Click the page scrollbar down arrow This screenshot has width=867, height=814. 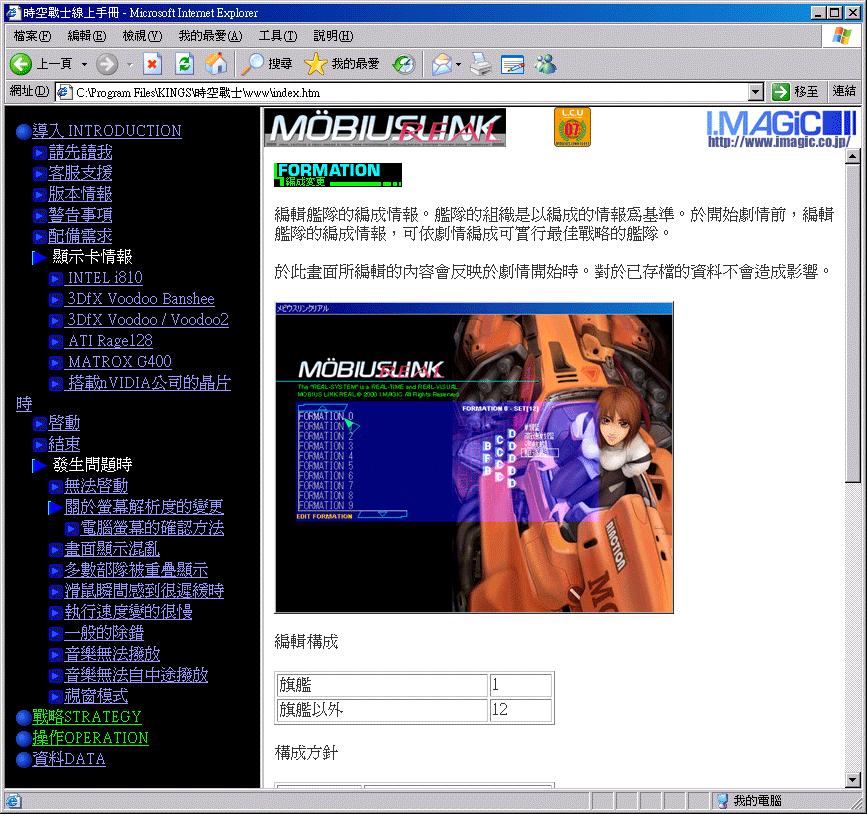coord(852,780)
